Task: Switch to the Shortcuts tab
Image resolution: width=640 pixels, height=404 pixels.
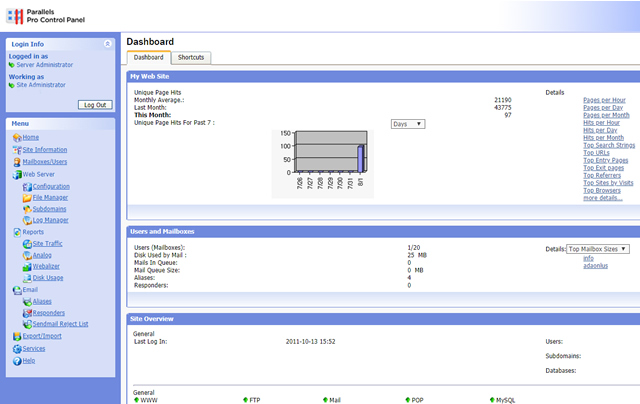Action: (191, 57)
